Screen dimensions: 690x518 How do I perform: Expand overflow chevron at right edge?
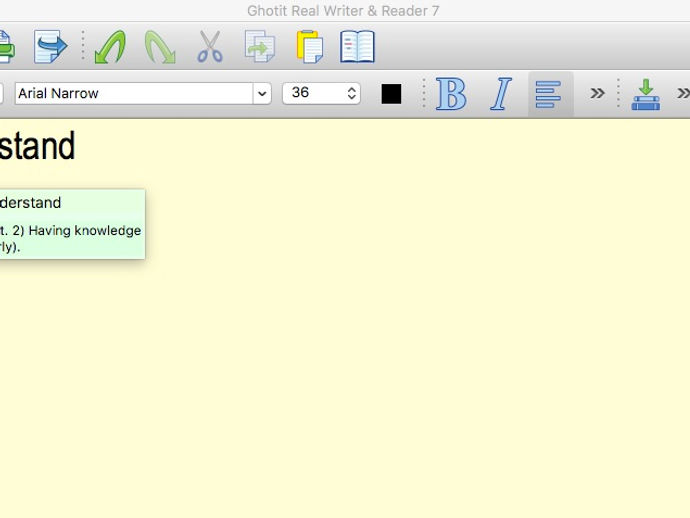683,93
